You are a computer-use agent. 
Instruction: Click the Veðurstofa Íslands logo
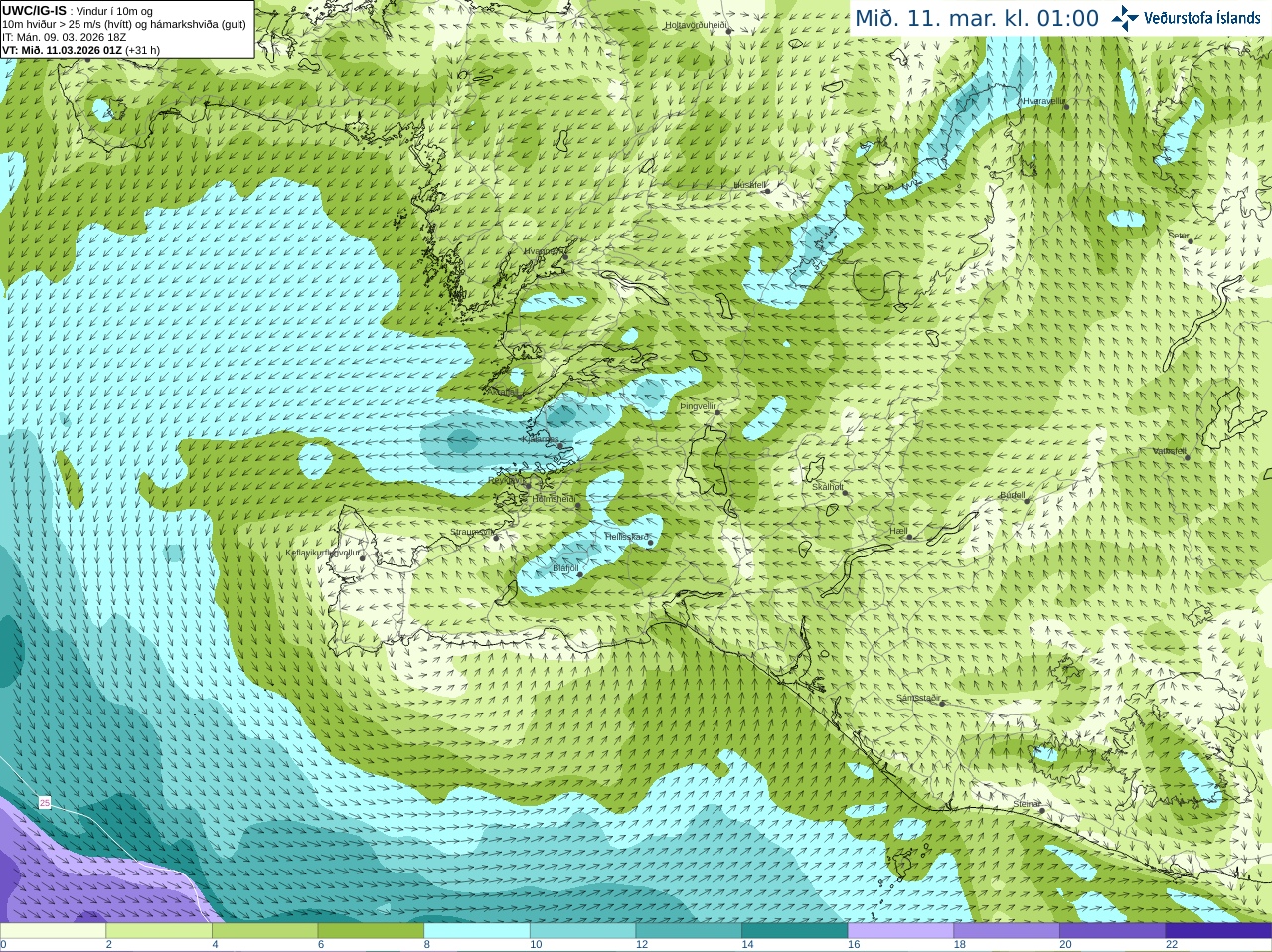pos(1186,17)
